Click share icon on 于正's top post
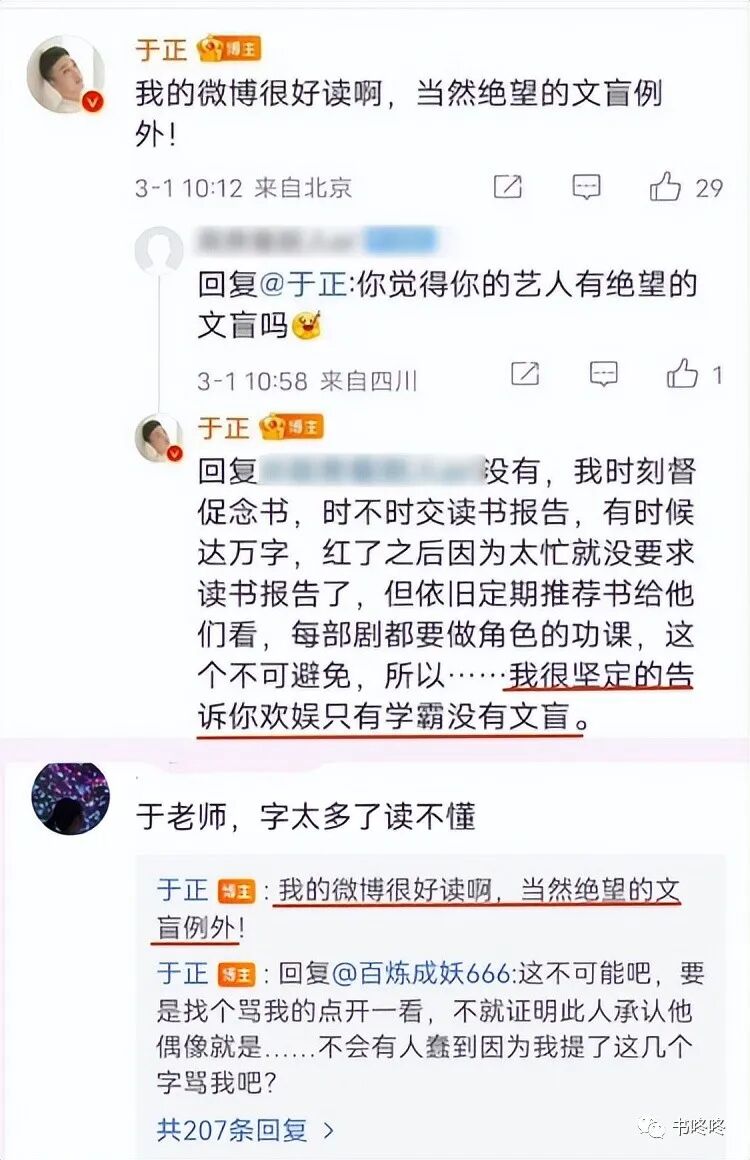This screenshot has width=750, height=1160. 508,186
